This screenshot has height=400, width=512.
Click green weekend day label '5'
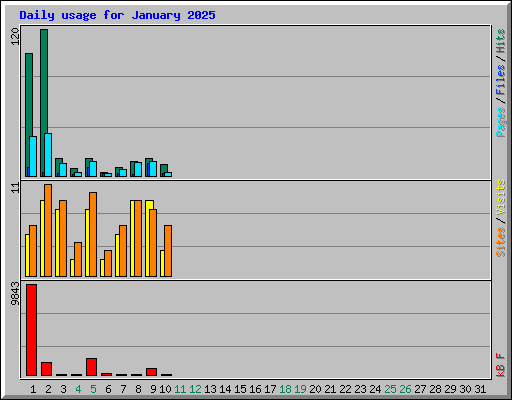pyautogui.click(x=93, y=389)
